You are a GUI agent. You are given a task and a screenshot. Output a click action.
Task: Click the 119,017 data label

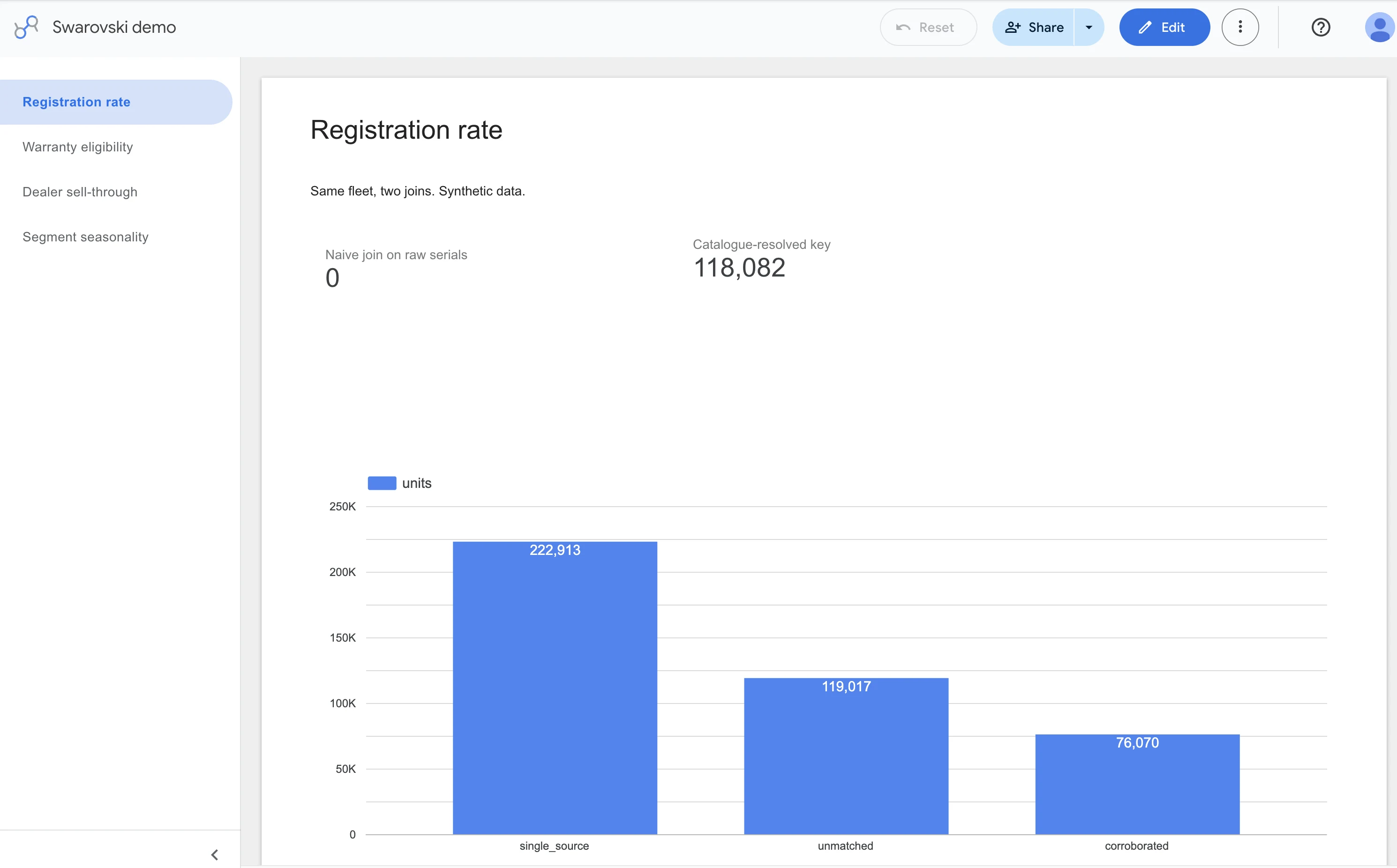(846, 686)
